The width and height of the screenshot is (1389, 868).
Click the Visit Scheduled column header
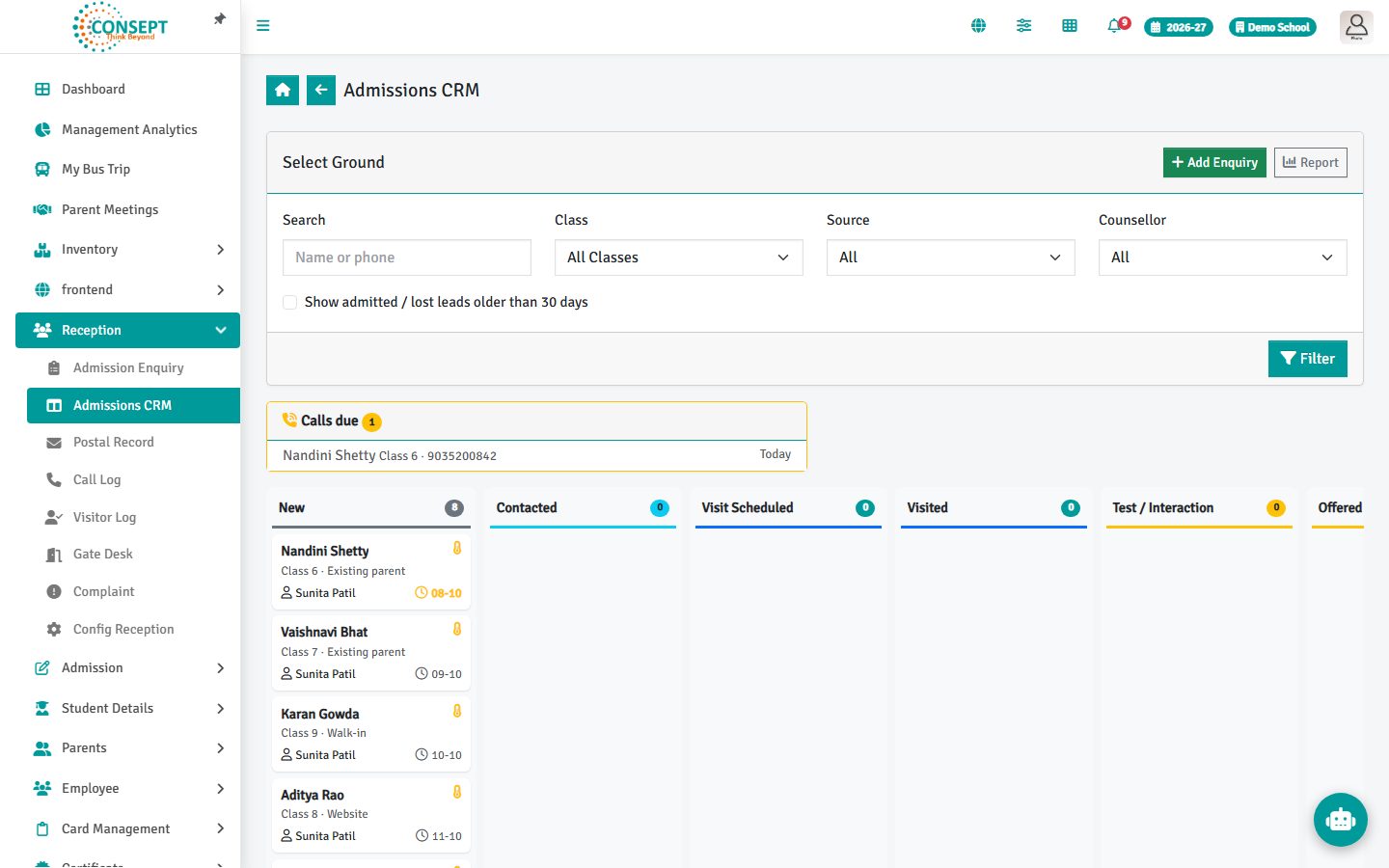click(x=788, y=507)
